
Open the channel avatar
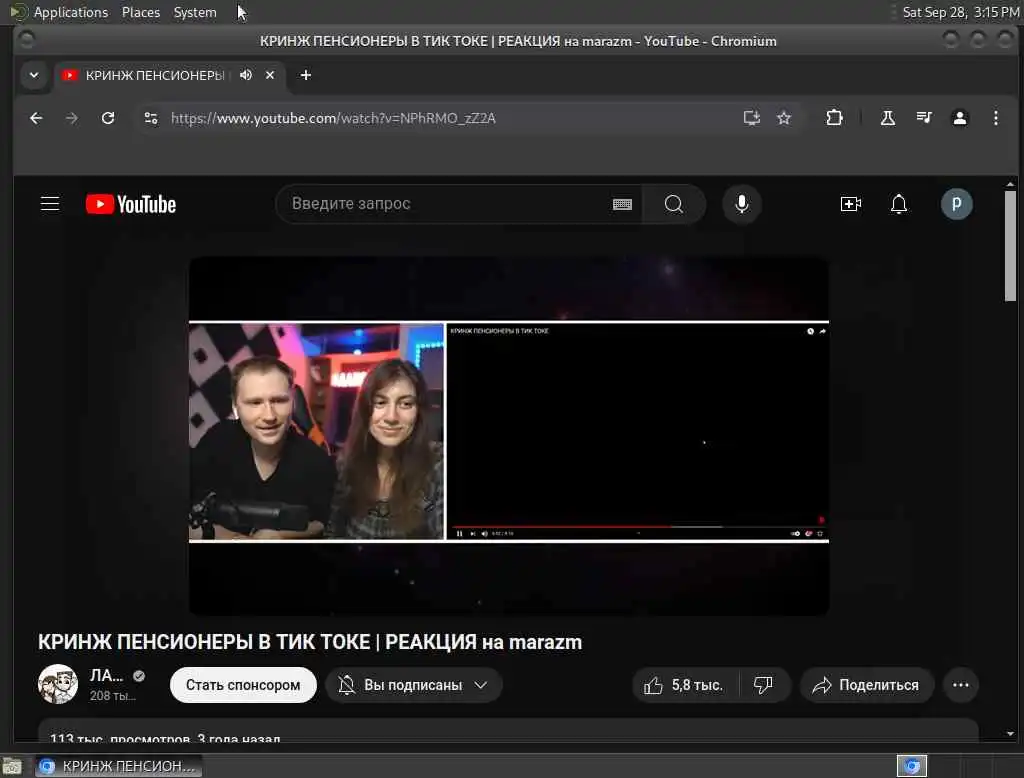(58, 684)
